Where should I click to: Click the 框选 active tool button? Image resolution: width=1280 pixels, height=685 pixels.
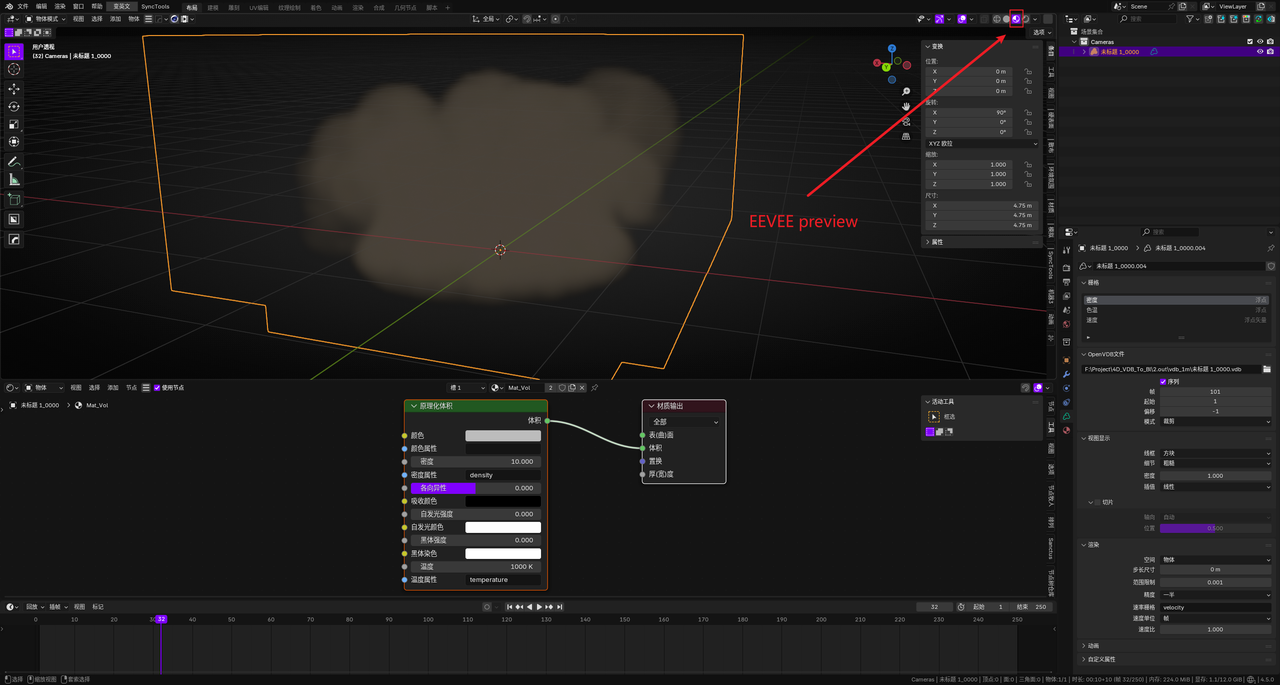[x=934, y=417]
